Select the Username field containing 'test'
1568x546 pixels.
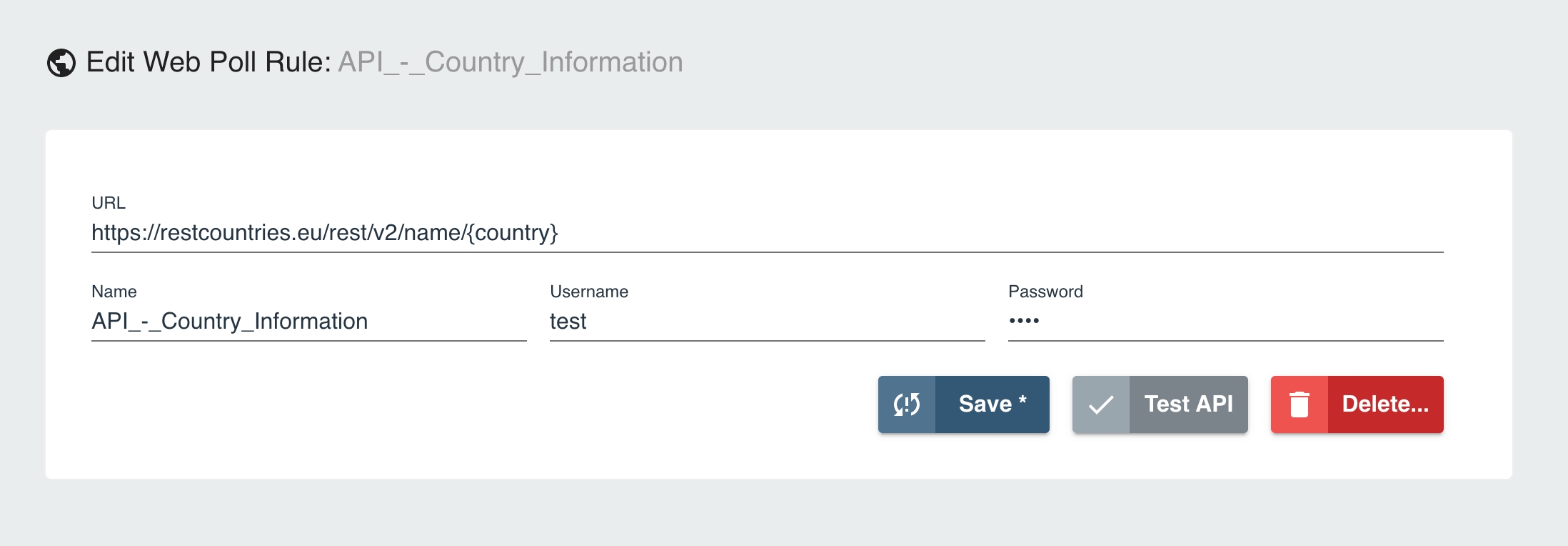tap(767, 322)
